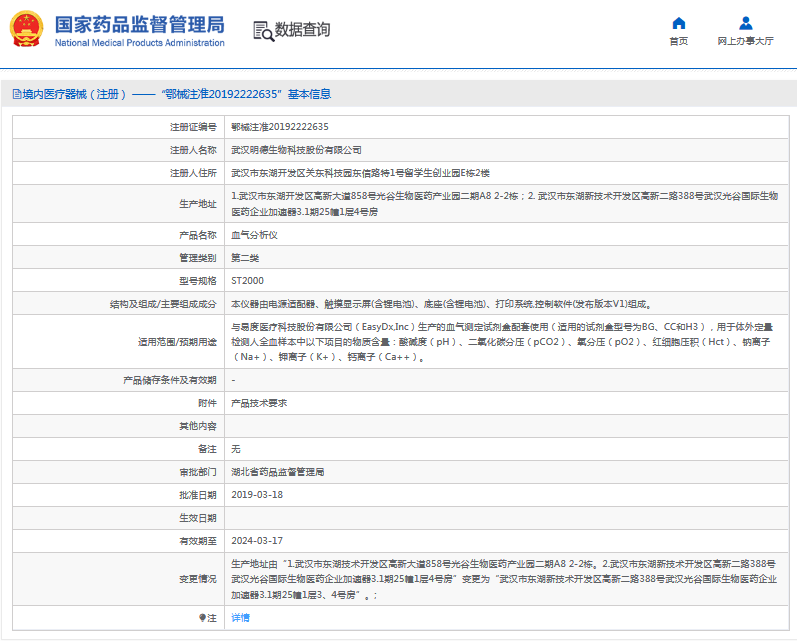The height and width of the screenshot is (641, 797).
Task: Open the 详情 link
Action: 240,618
